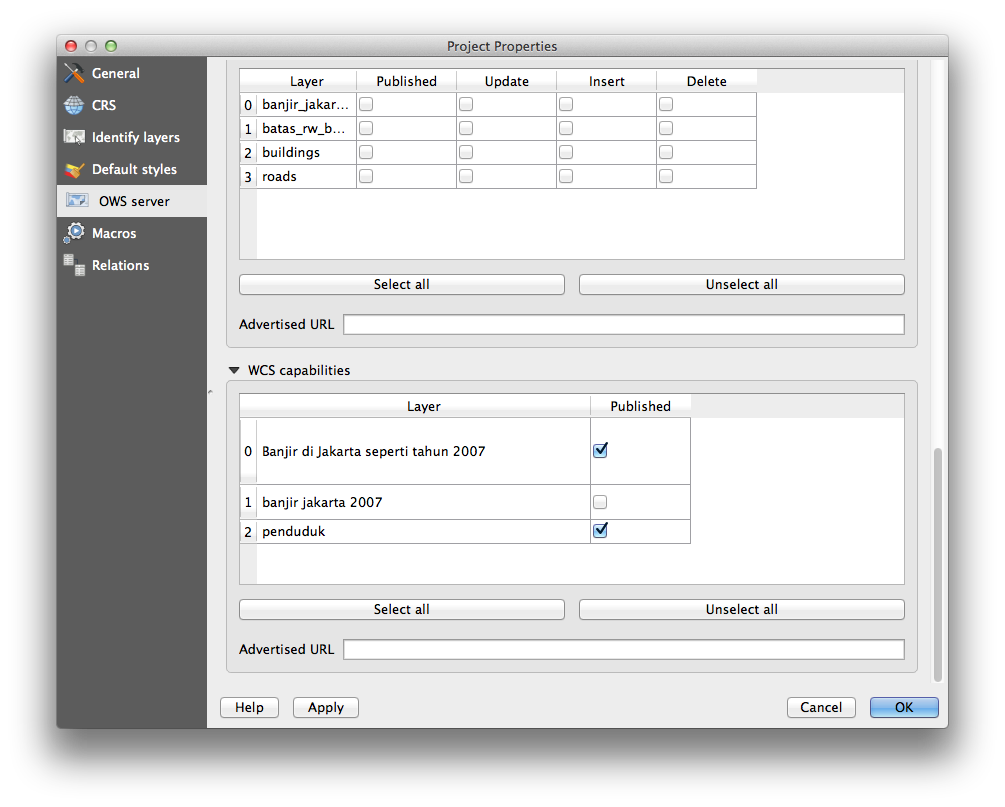Screen dimensions: 1005x807
Task: Uncheck Published for the penduduk layer
Action: 600,531
